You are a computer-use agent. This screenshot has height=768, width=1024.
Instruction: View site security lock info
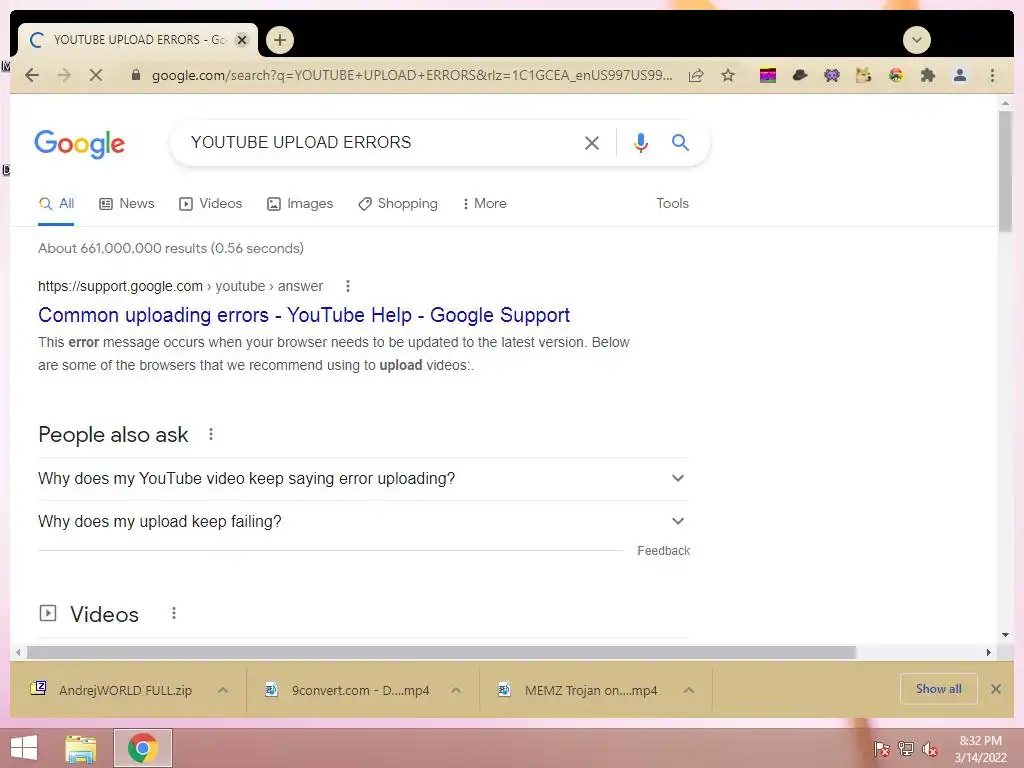(x=136, y=75)
